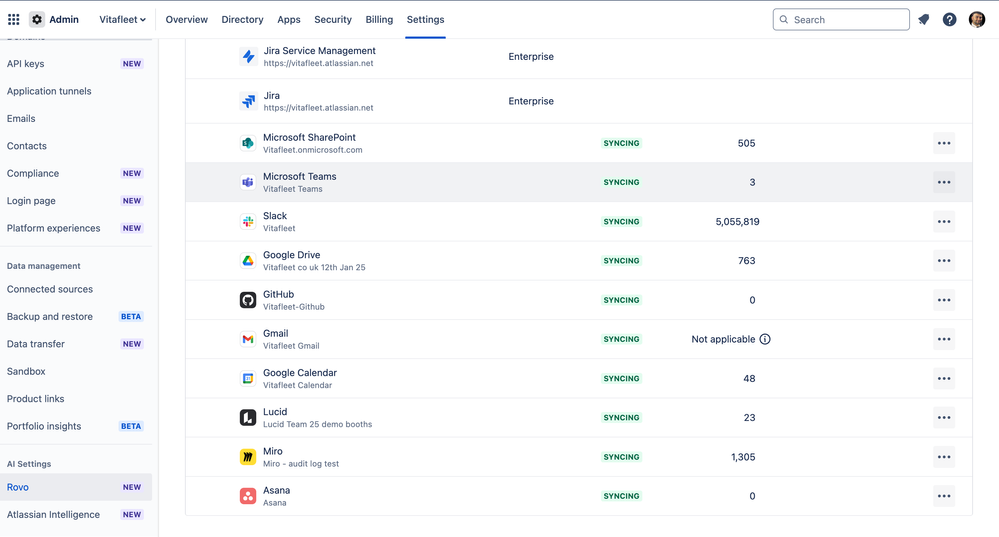
Task: Select the Settings tab
Action: point(426,20)
